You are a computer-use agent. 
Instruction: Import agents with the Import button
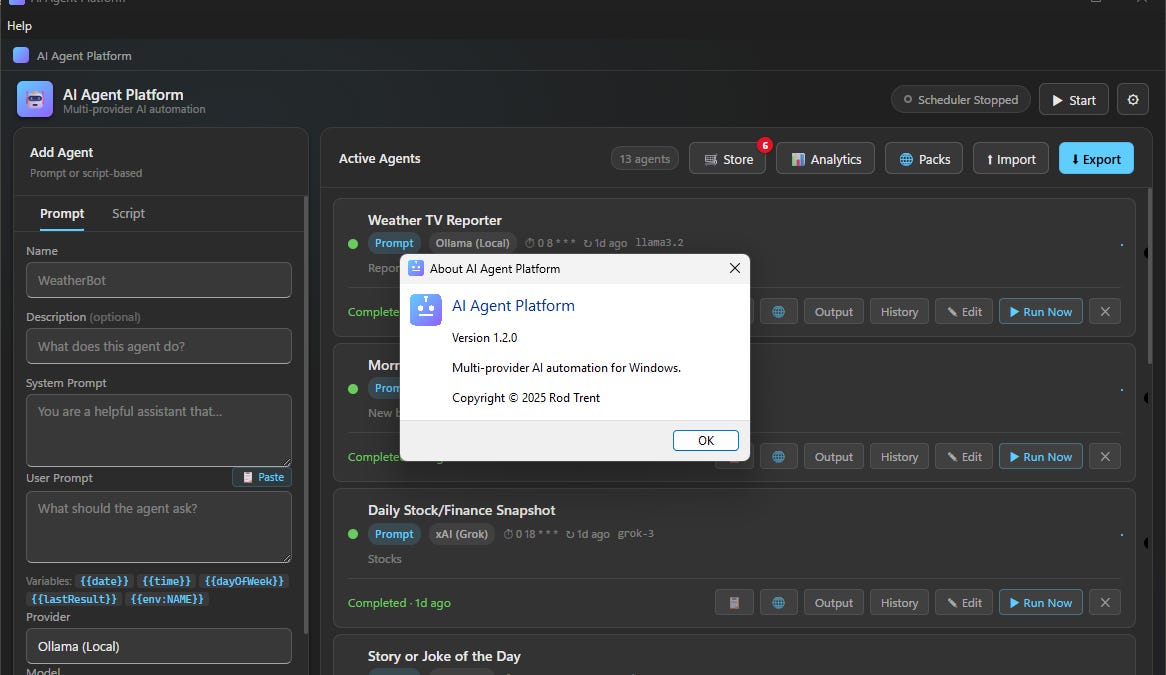(x=1011, y=158)
